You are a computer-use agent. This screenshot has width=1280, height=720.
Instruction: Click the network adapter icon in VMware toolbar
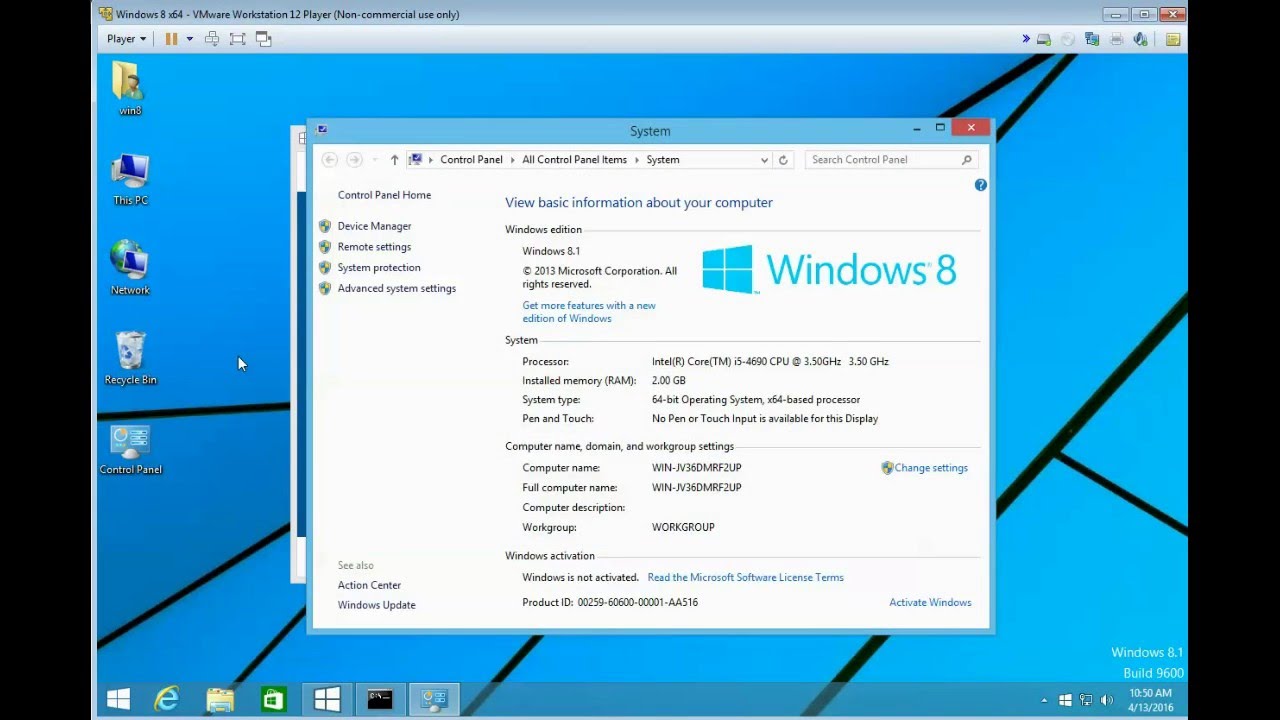[x=1092, y=38]
